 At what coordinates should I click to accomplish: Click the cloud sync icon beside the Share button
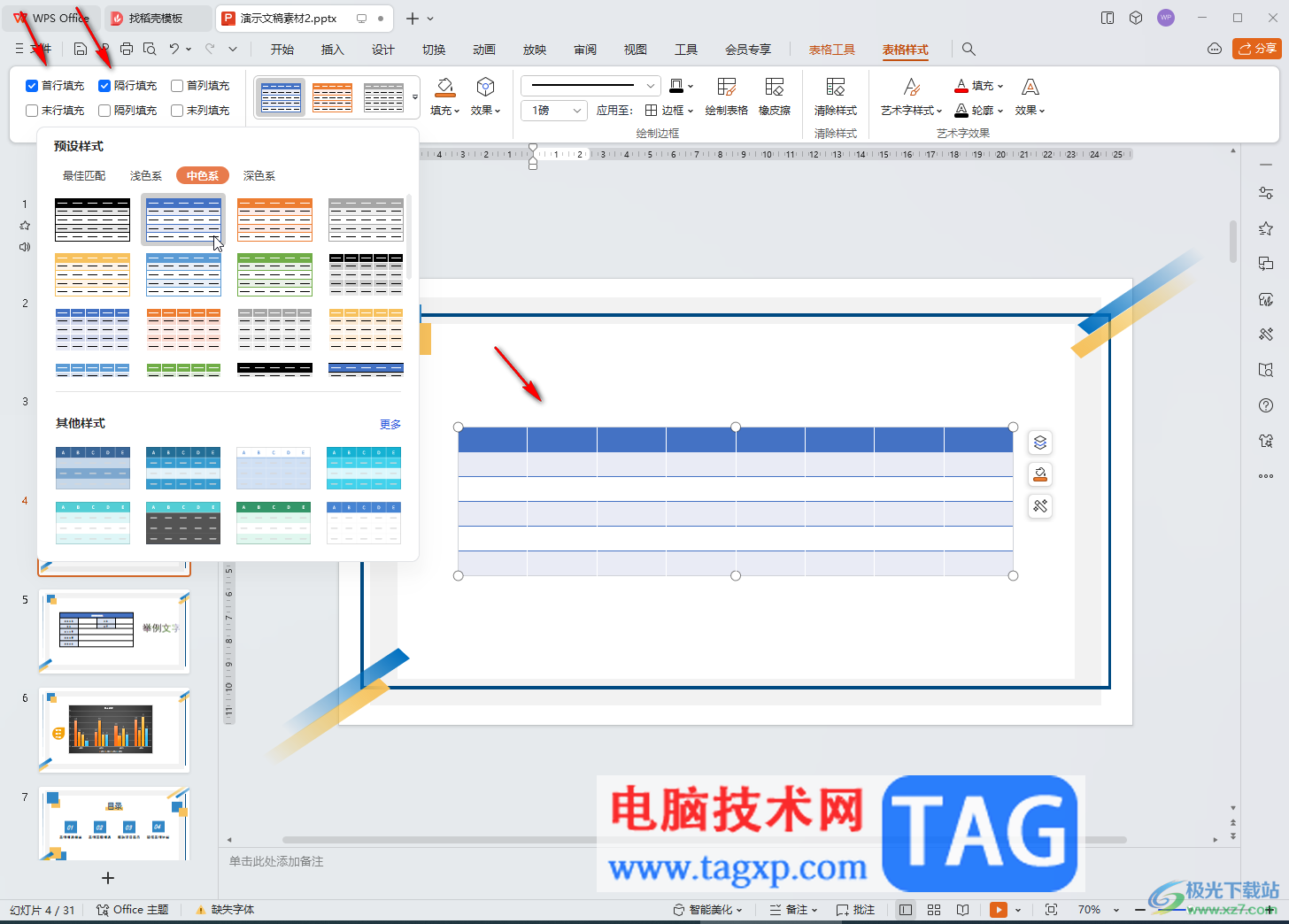1215,49
